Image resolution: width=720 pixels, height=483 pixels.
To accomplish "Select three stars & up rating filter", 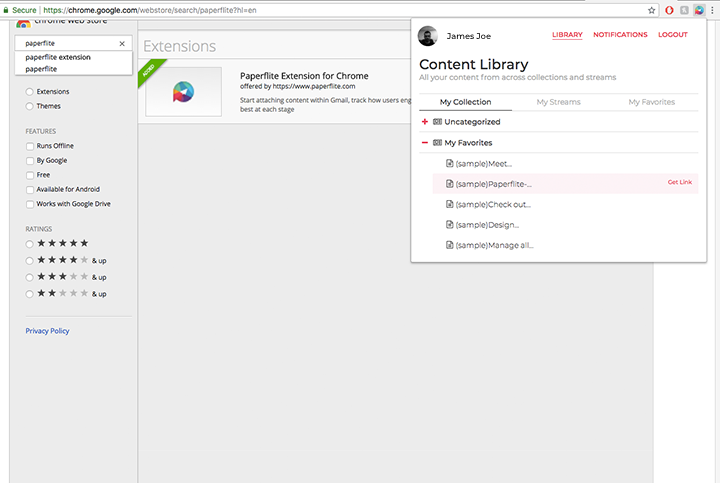I will (x=29, y=277).
